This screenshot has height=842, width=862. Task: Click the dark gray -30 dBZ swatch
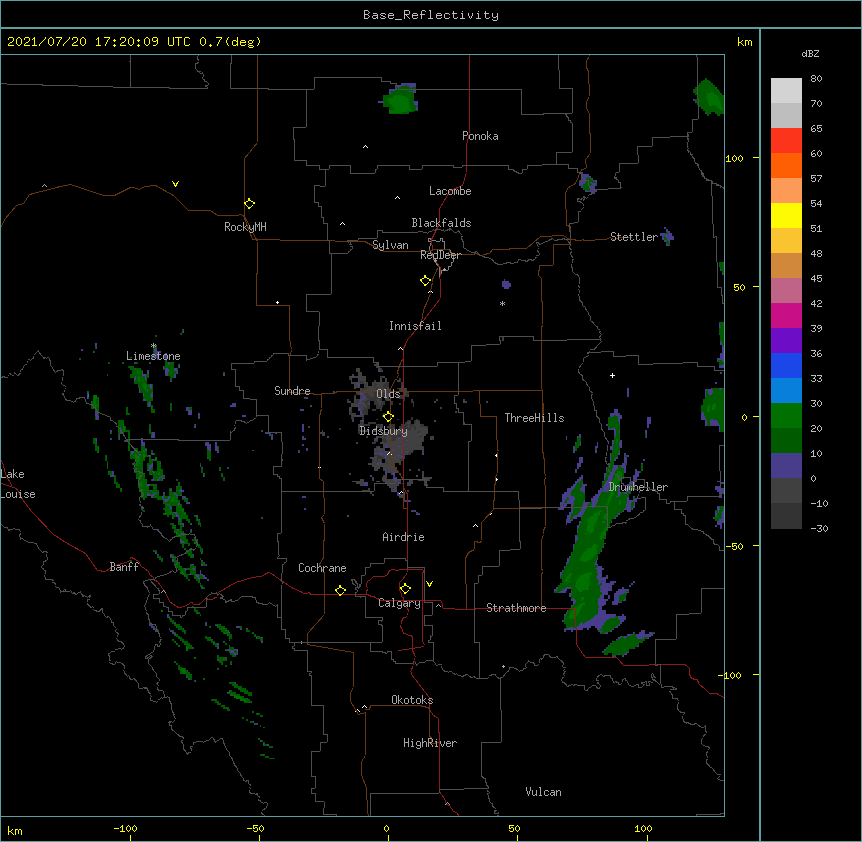(x=786, y=516)
